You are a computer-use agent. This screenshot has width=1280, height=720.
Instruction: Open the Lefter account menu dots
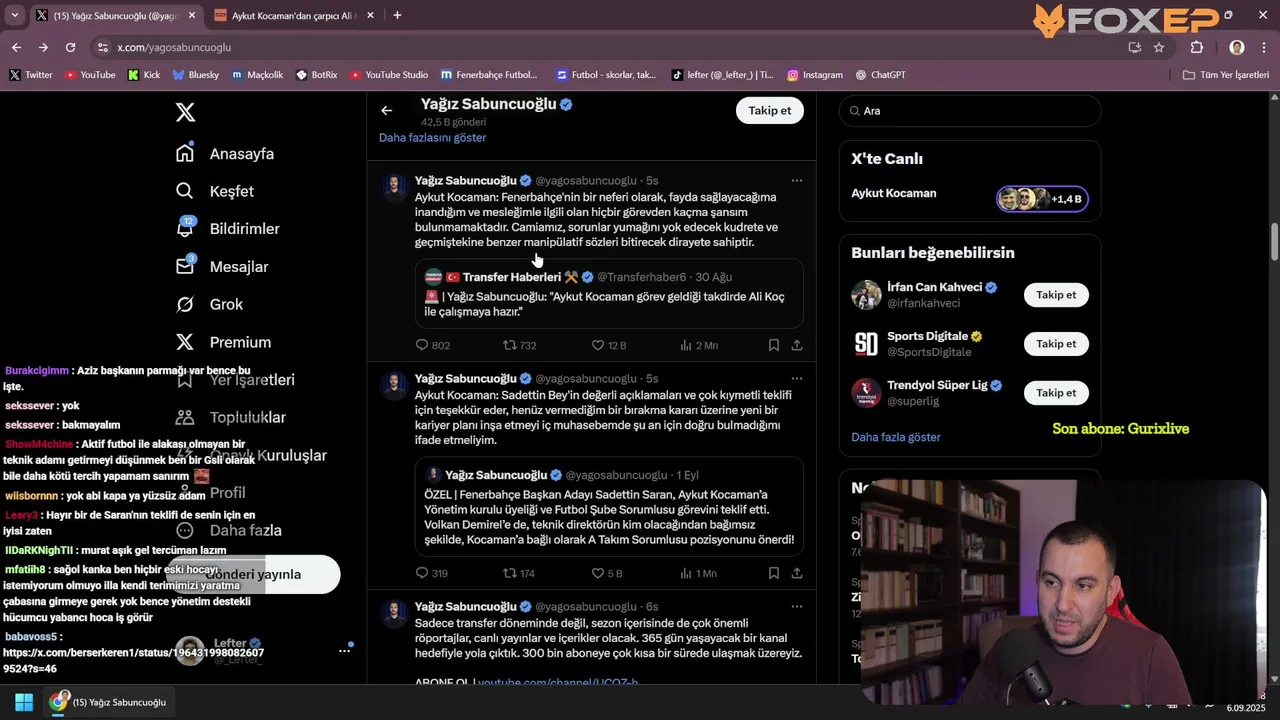(x=344, y=651)
